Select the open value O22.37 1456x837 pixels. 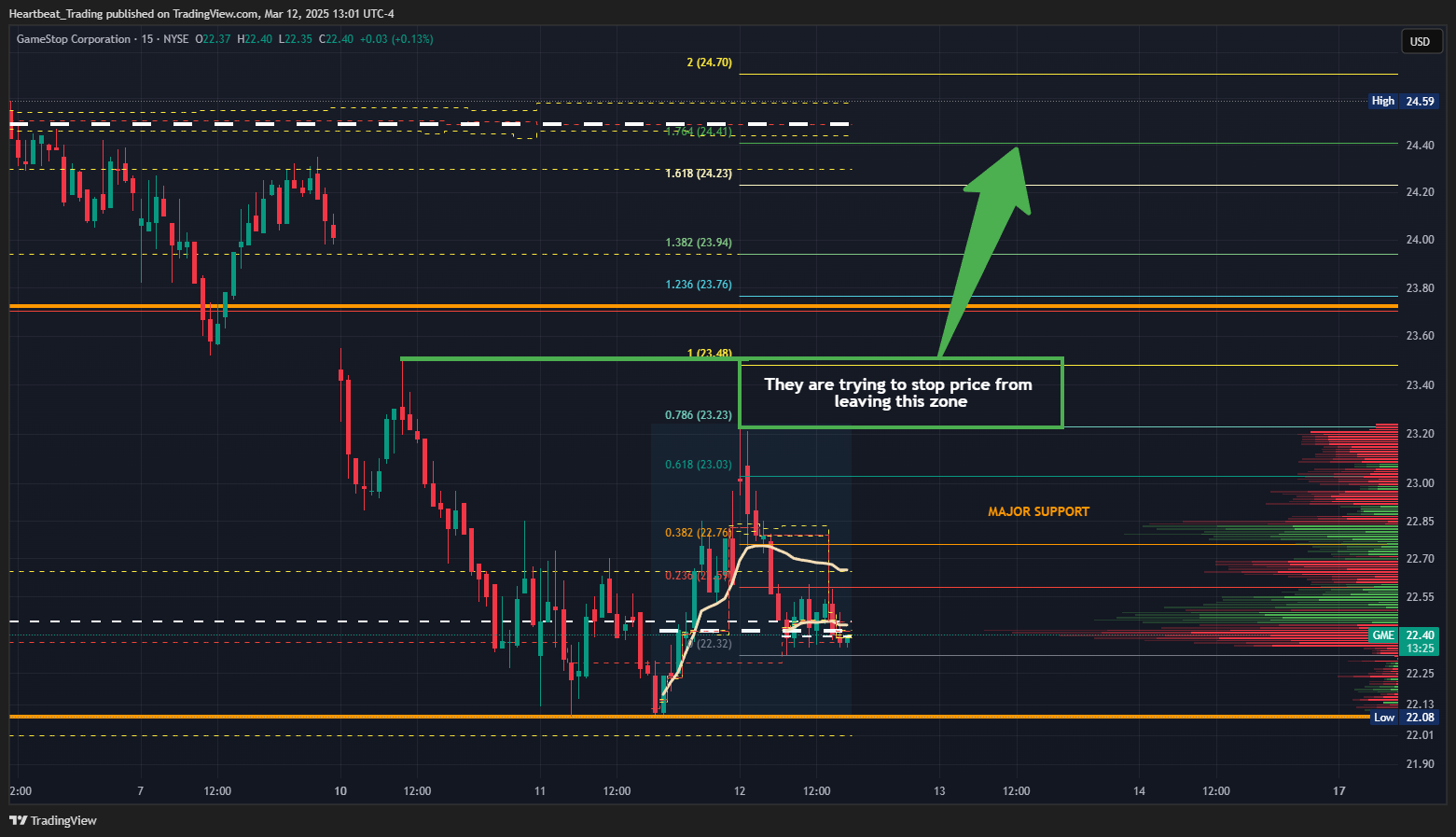tap(213, 39)
